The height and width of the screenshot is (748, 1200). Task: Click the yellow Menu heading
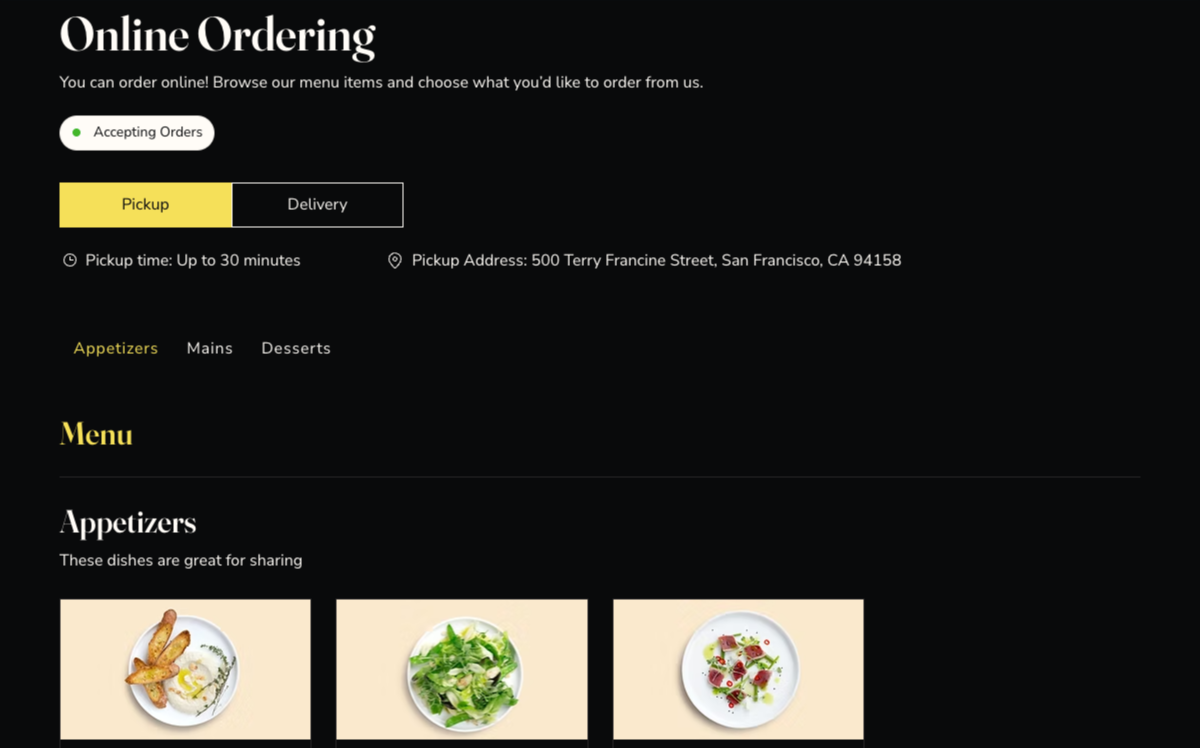96,434
